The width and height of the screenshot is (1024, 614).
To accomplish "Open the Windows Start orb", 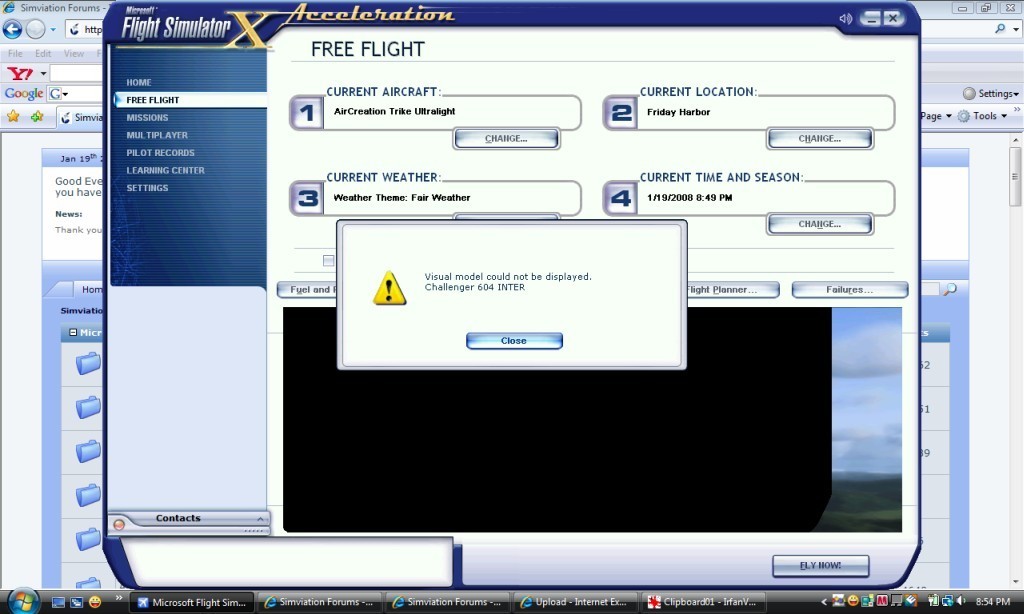I will pyautogui.click(x=23, y=600).
